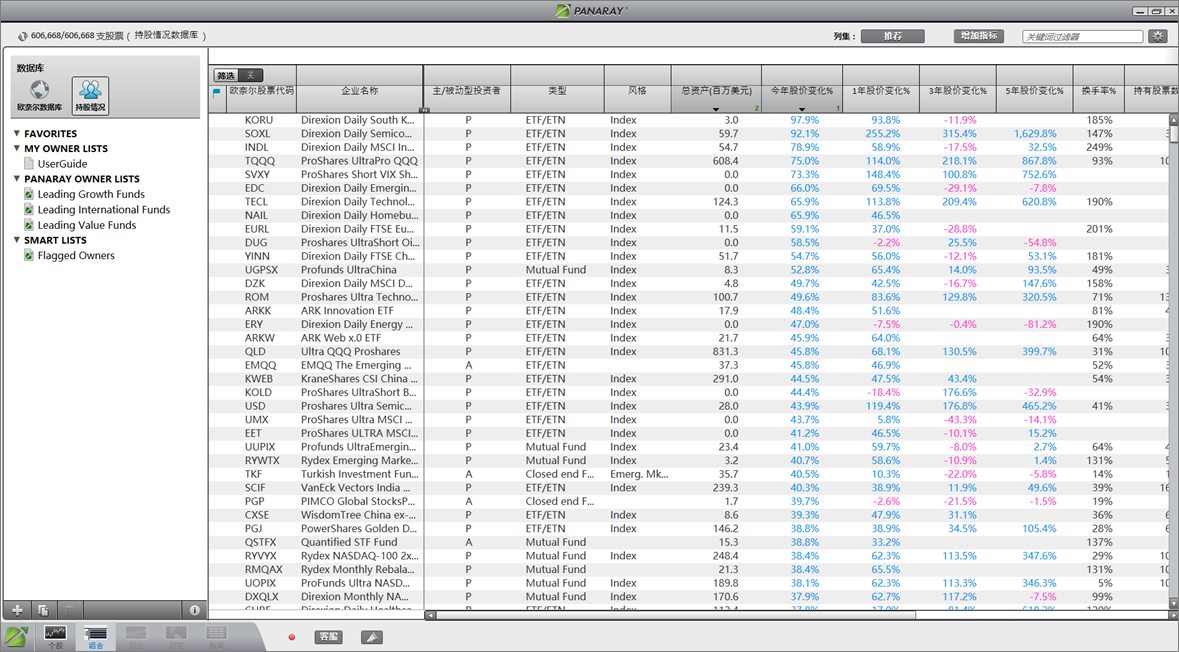Collapse the PANARAY OWNER LISTS section
The height and width of the screenshot is (652, 1179).
(17, 178)
